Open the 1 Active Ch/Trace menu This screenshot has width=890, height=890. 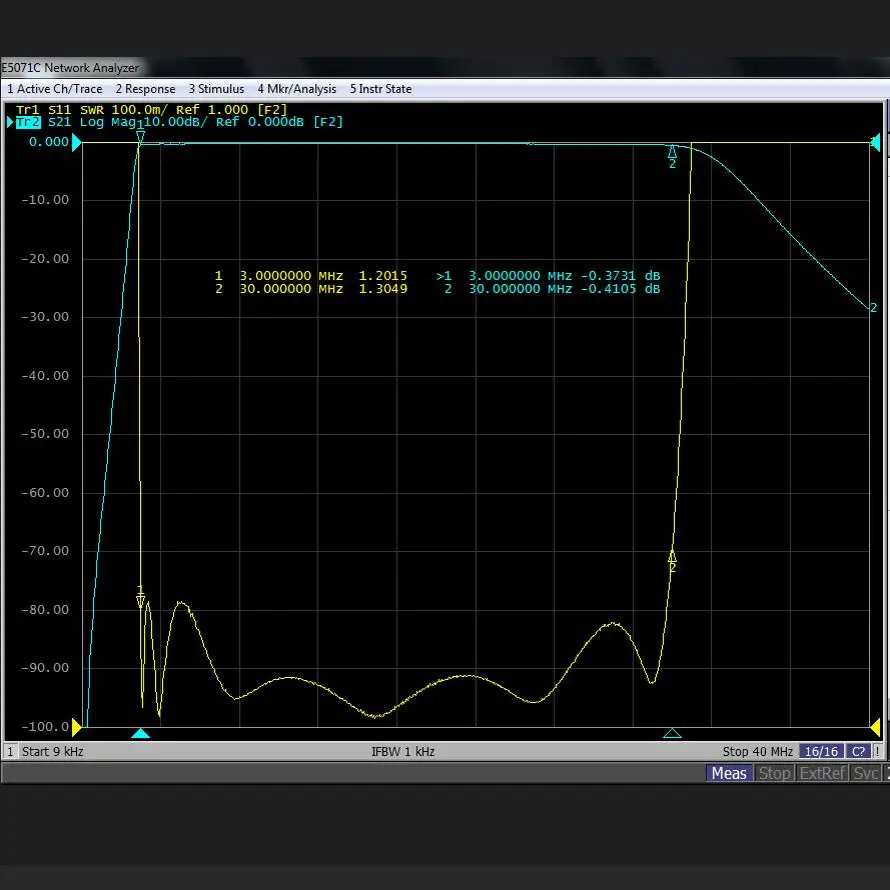[x=54, y=89]
